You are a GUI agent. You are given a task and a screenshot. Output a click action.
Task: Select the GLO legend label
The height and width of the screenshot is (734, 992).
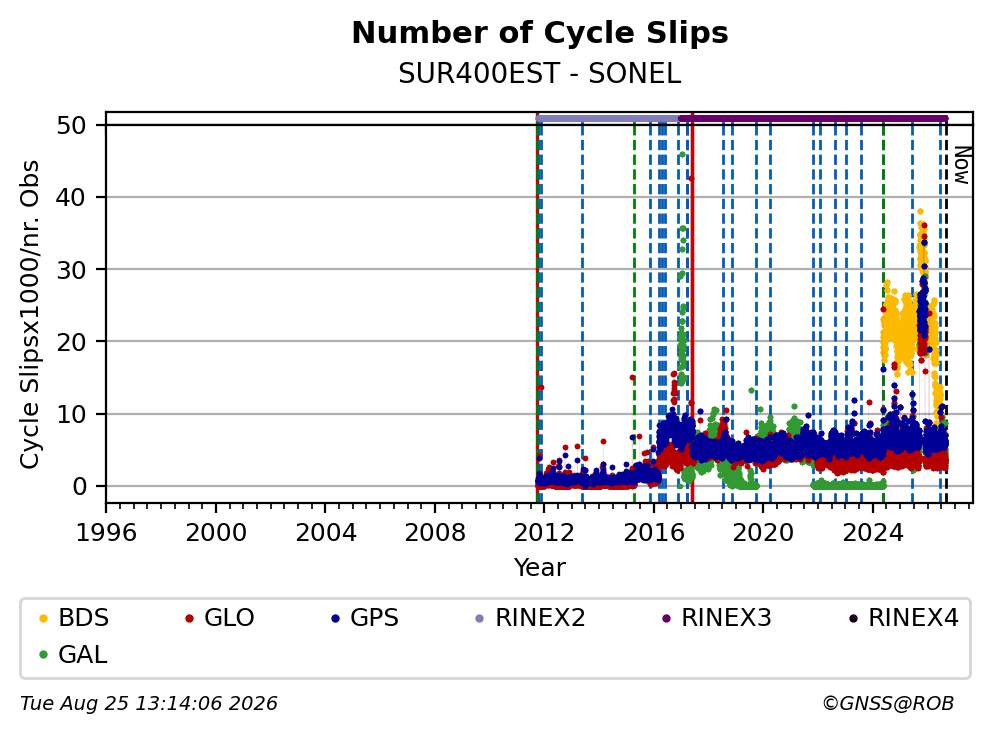click(229, 618)
